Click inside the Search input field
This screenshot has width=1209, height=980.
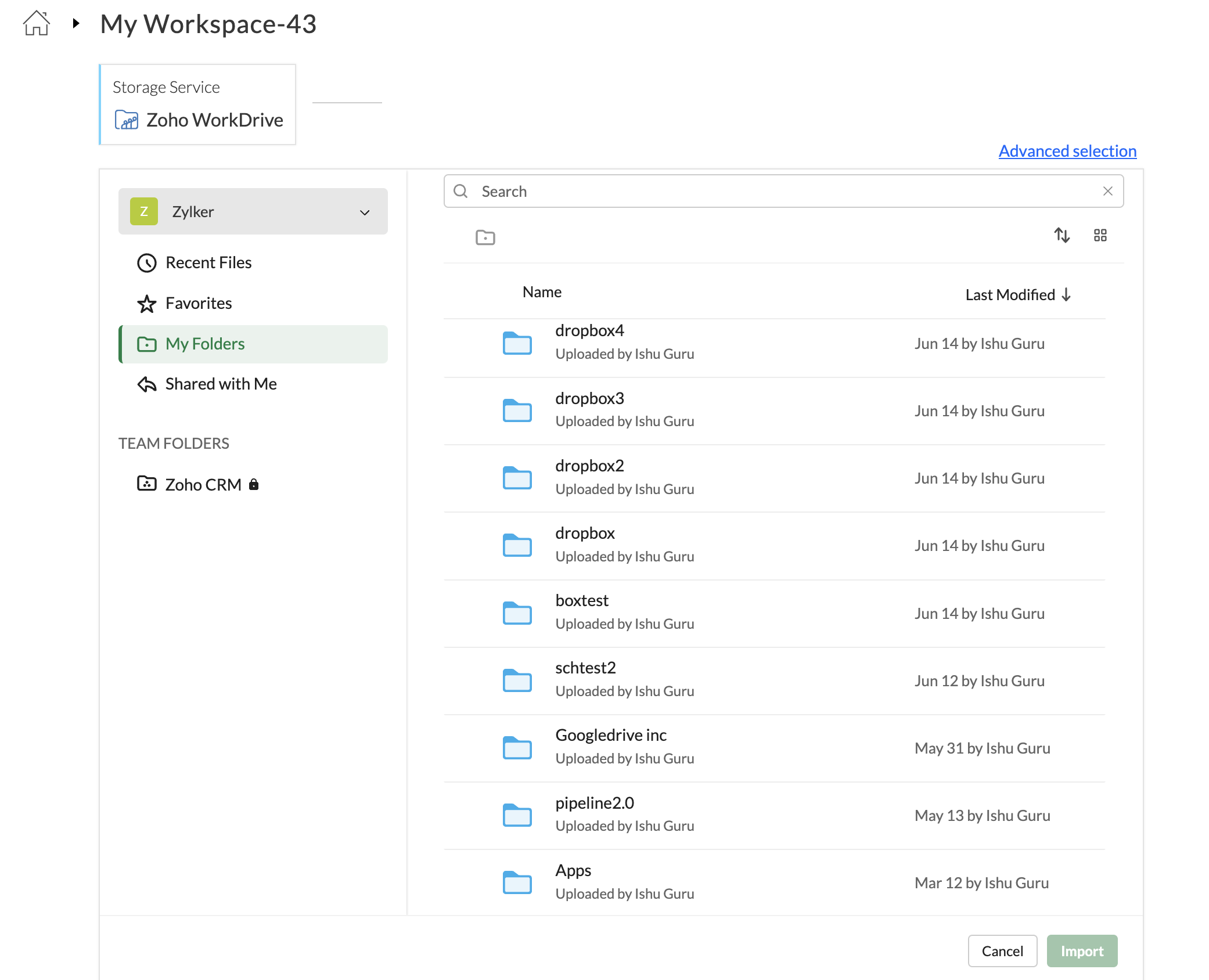[x=784, y=191]
